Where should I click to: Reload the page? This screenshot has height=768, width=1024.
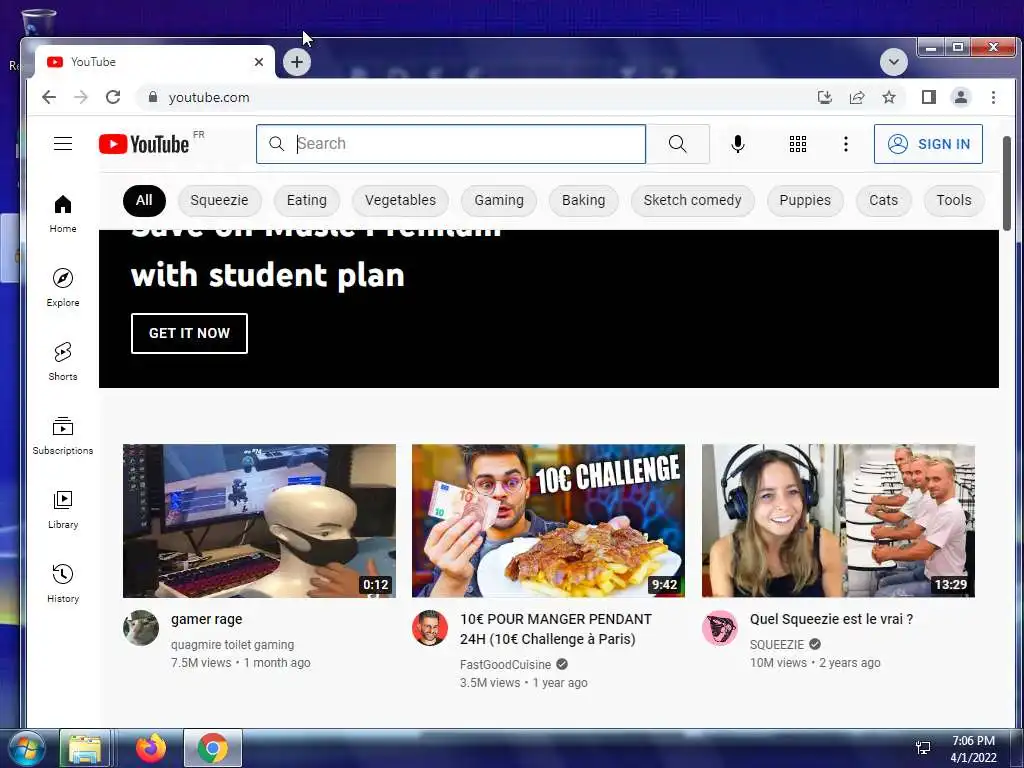pyautogui.click(x=113, y=97)
